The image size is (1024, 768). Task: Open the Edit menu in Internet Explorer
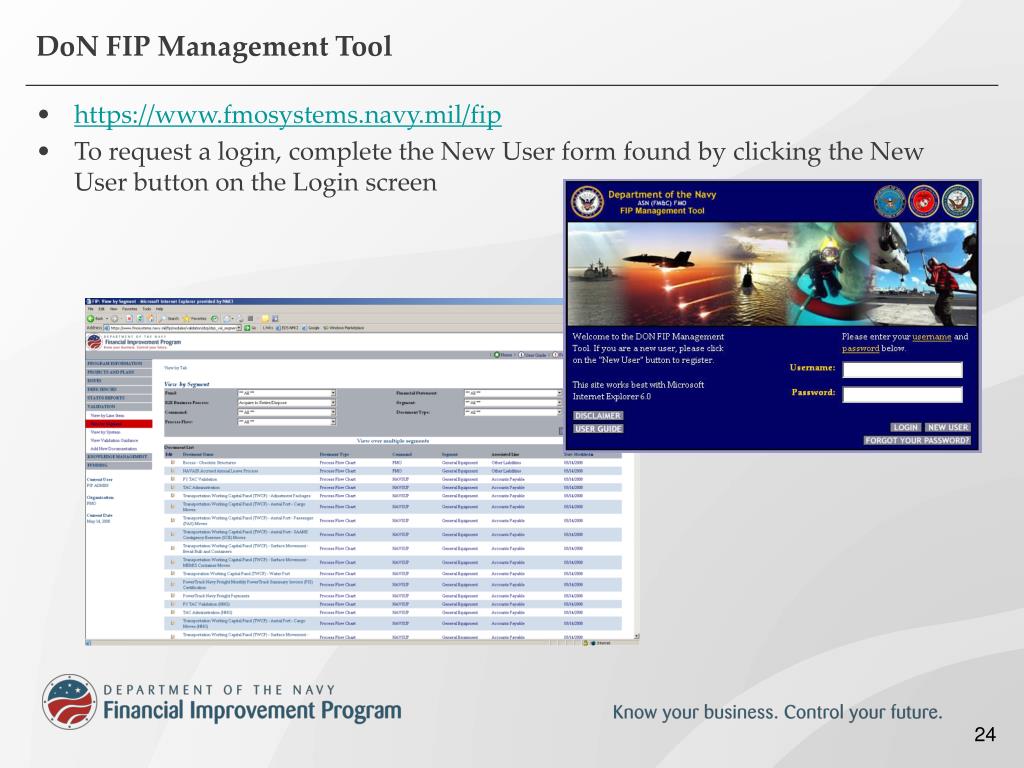pyautogui.click(x=101, y=309)
